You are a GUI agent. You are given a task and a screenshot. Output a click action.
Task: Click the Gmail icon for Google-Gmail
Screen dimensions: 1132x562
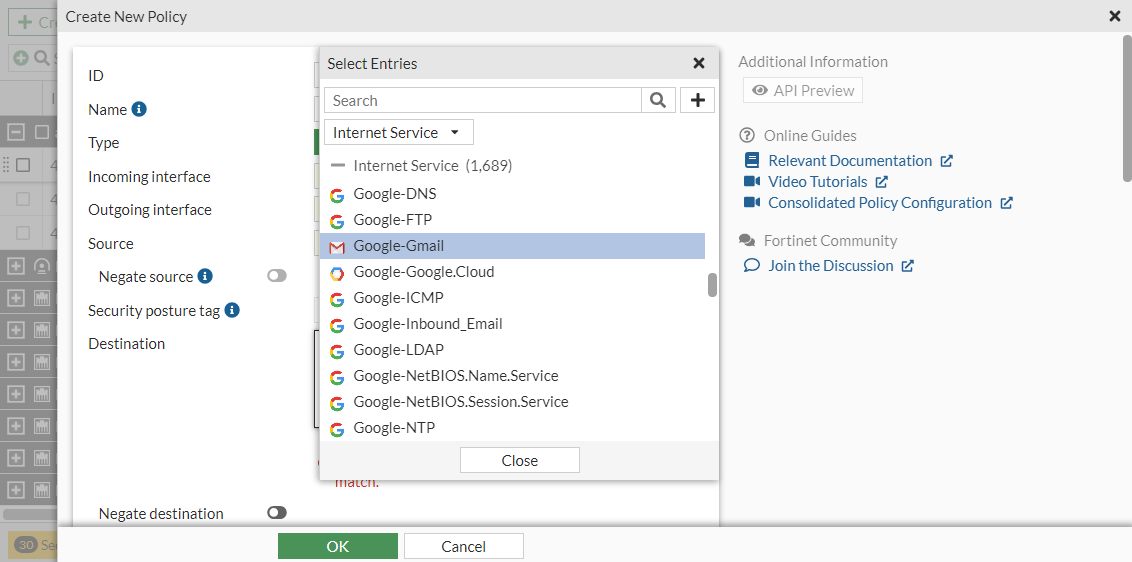[x=337, y=246]
